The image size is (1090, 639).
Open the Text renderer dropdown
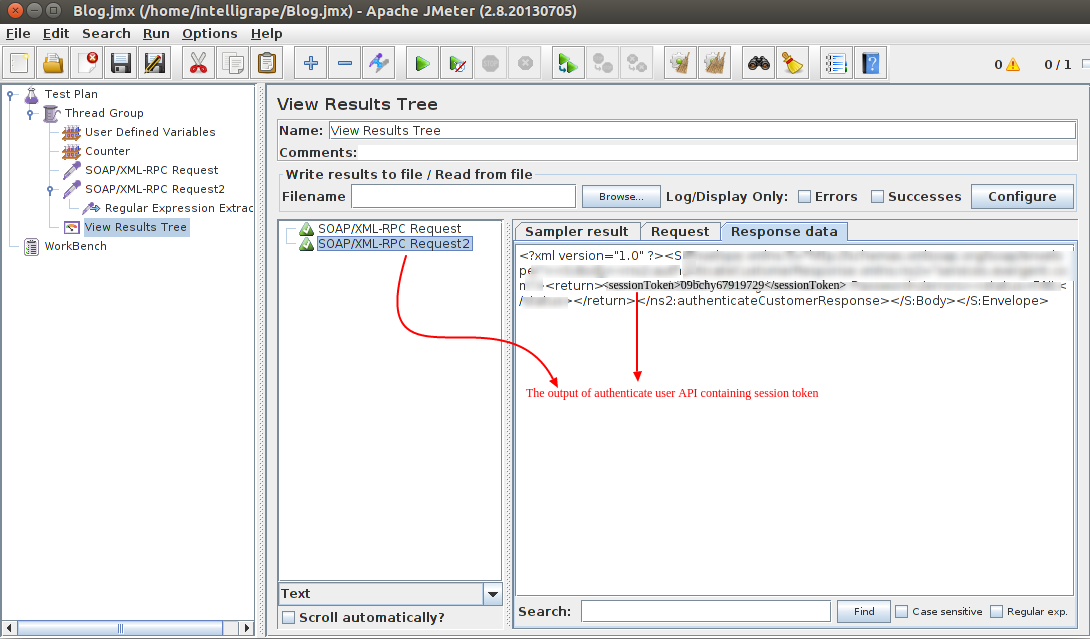493,594
